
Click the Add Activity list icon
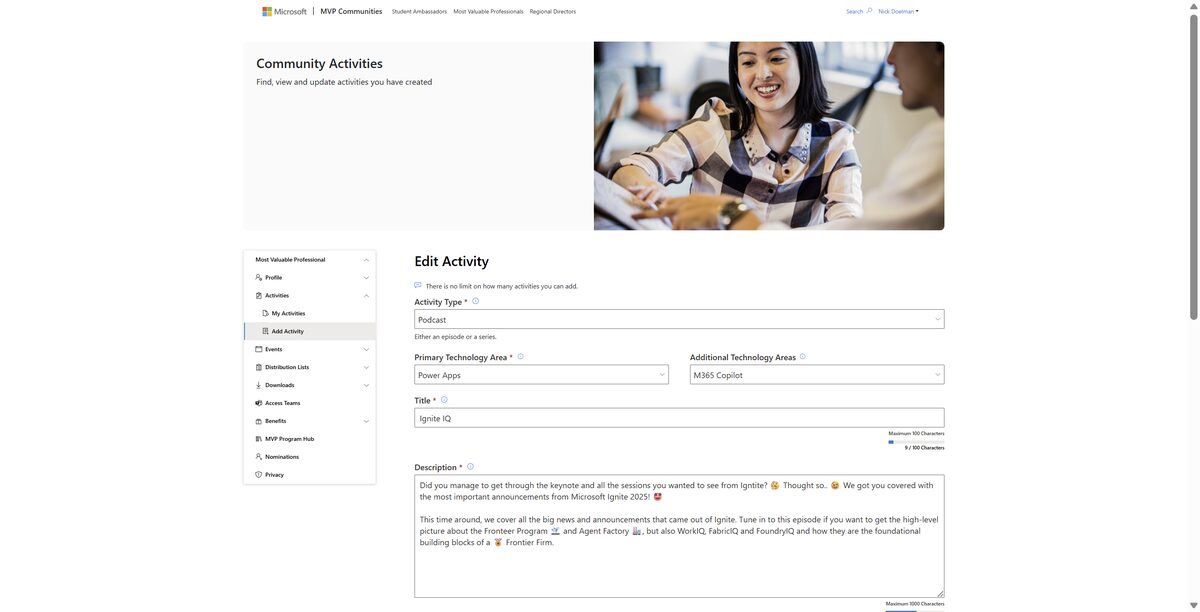265,331
